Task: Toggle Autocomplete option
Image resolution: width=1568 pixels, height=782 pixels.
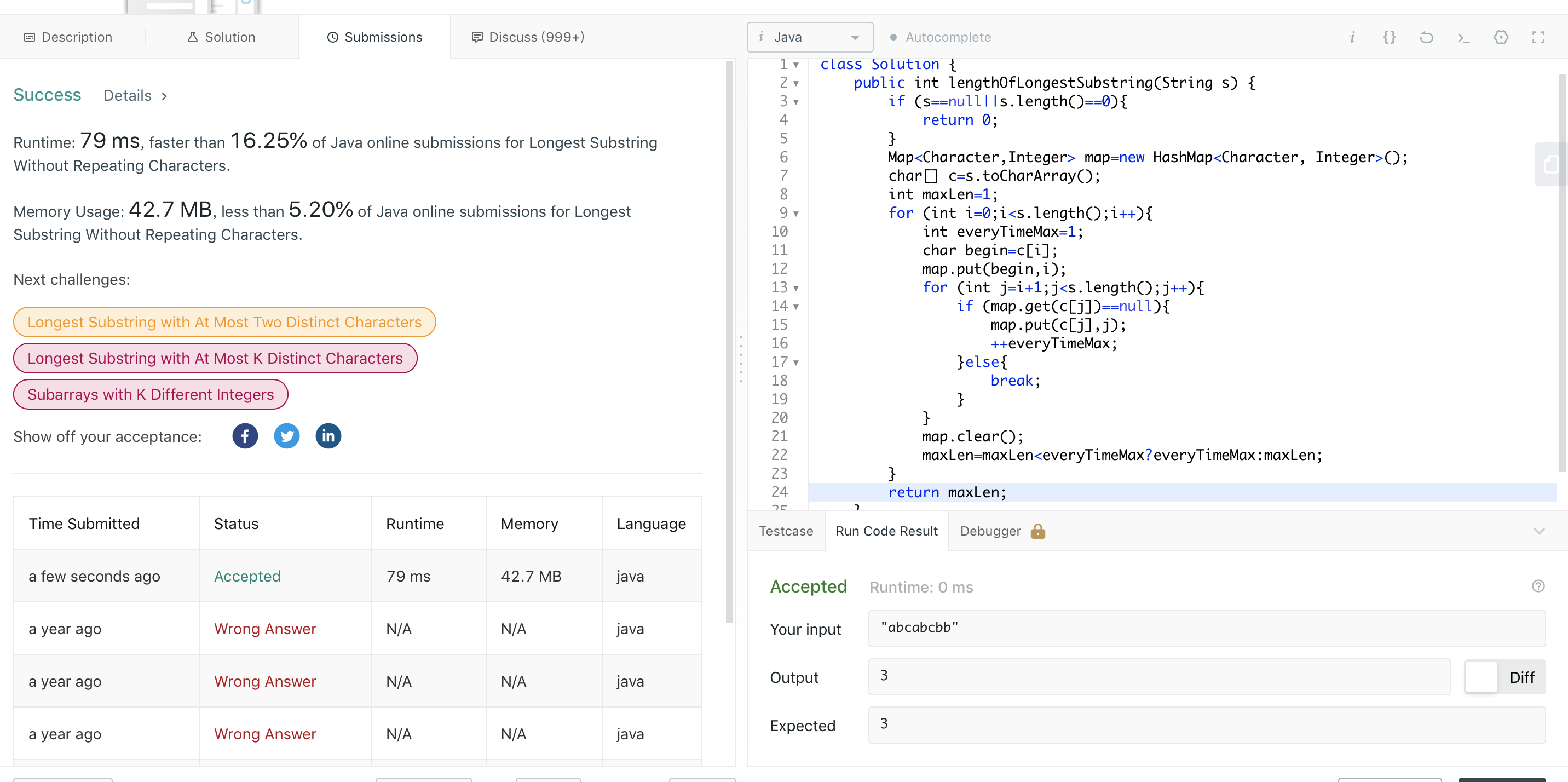Action: point(941,37)
